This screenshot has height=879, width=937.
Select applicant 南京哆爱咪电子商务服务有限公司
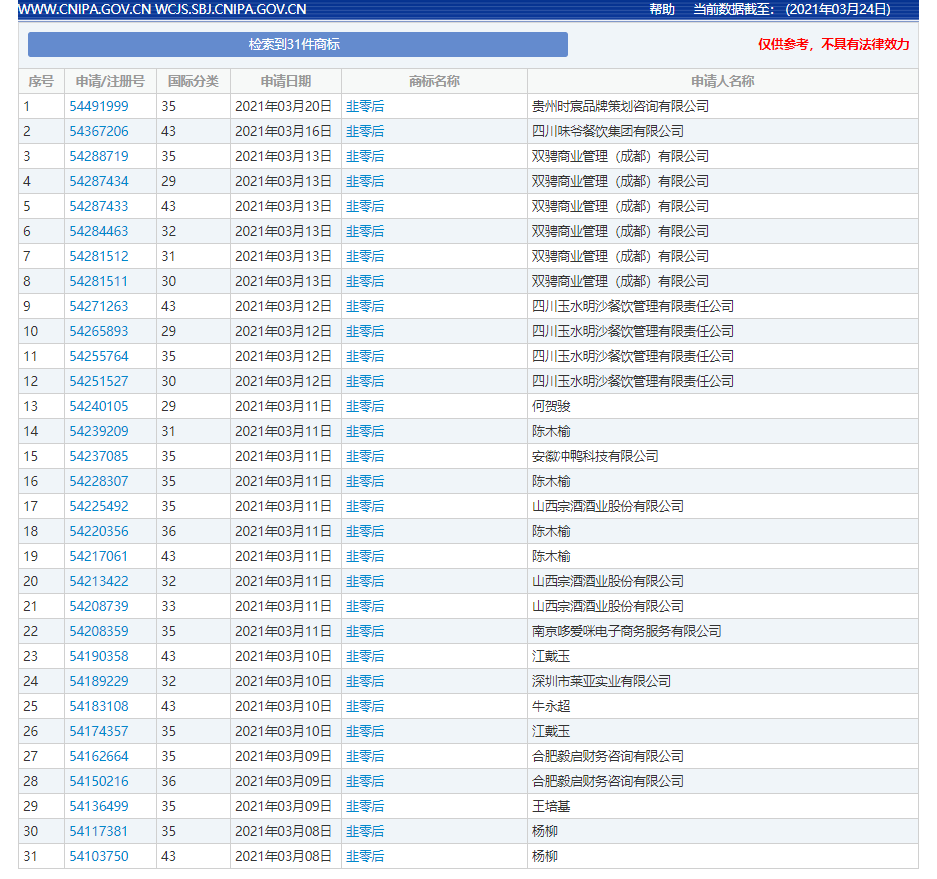coord(626,632)
